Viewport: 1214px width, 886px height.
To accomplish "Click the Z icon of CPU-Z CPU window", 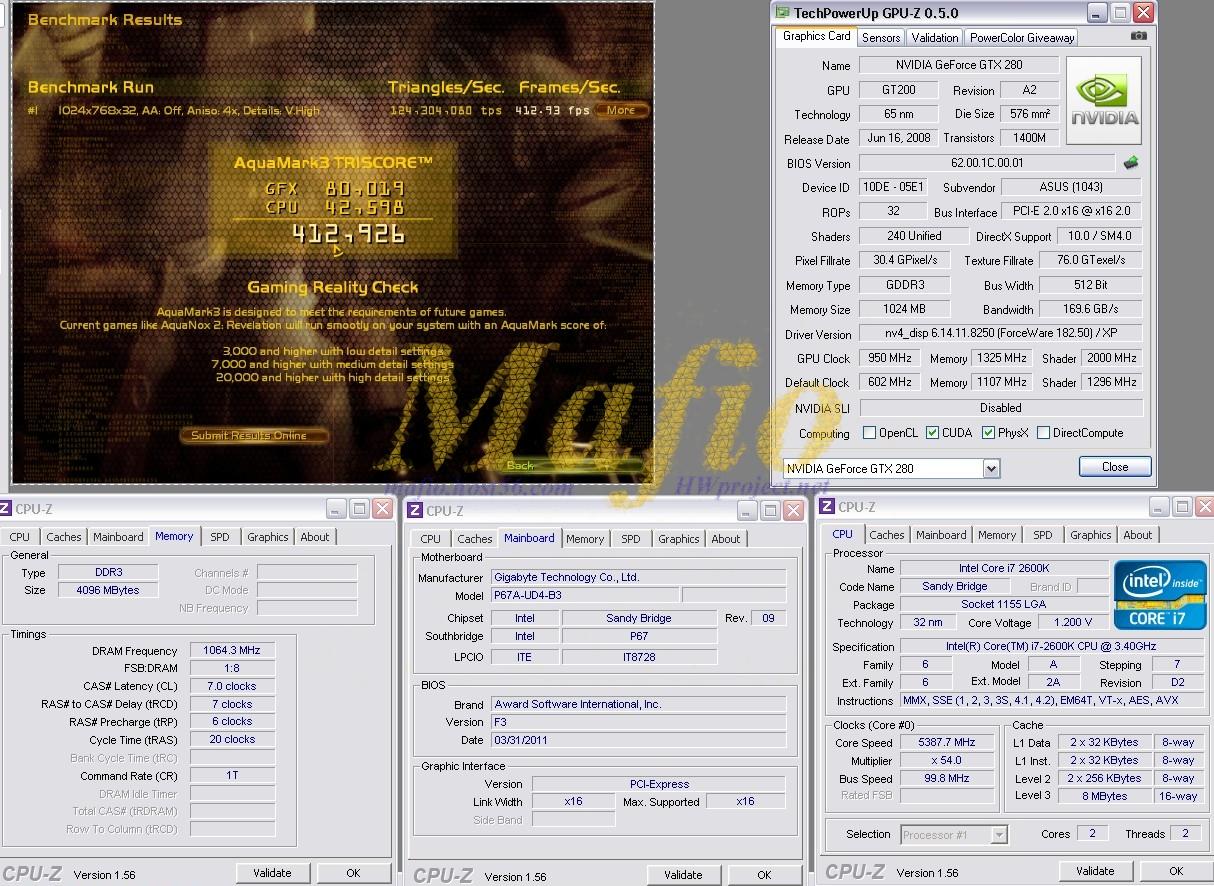I will (x=828, y=507).
